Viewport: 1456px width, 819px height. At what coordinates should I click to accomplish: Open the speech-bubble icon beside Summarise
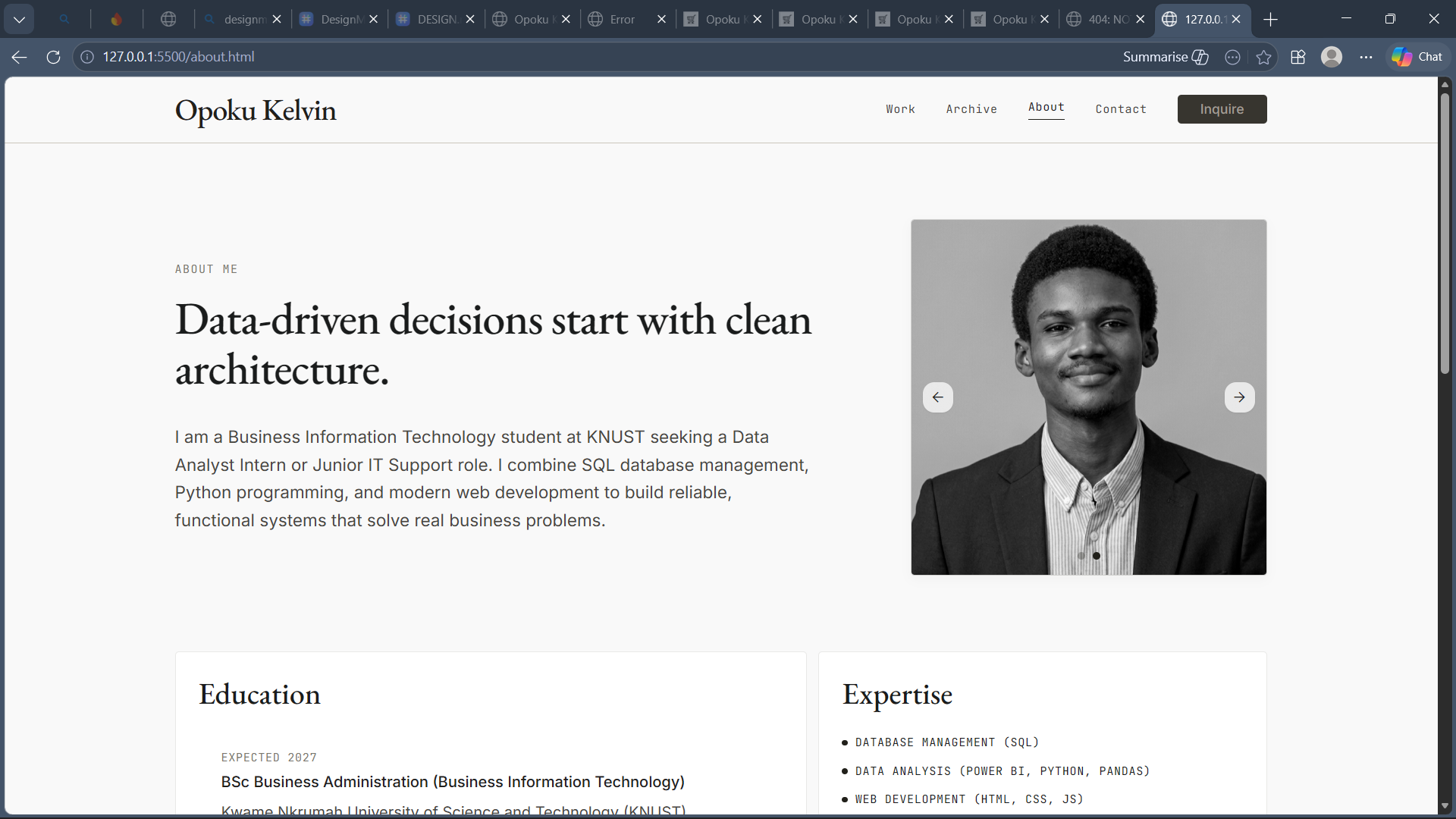1233,57
